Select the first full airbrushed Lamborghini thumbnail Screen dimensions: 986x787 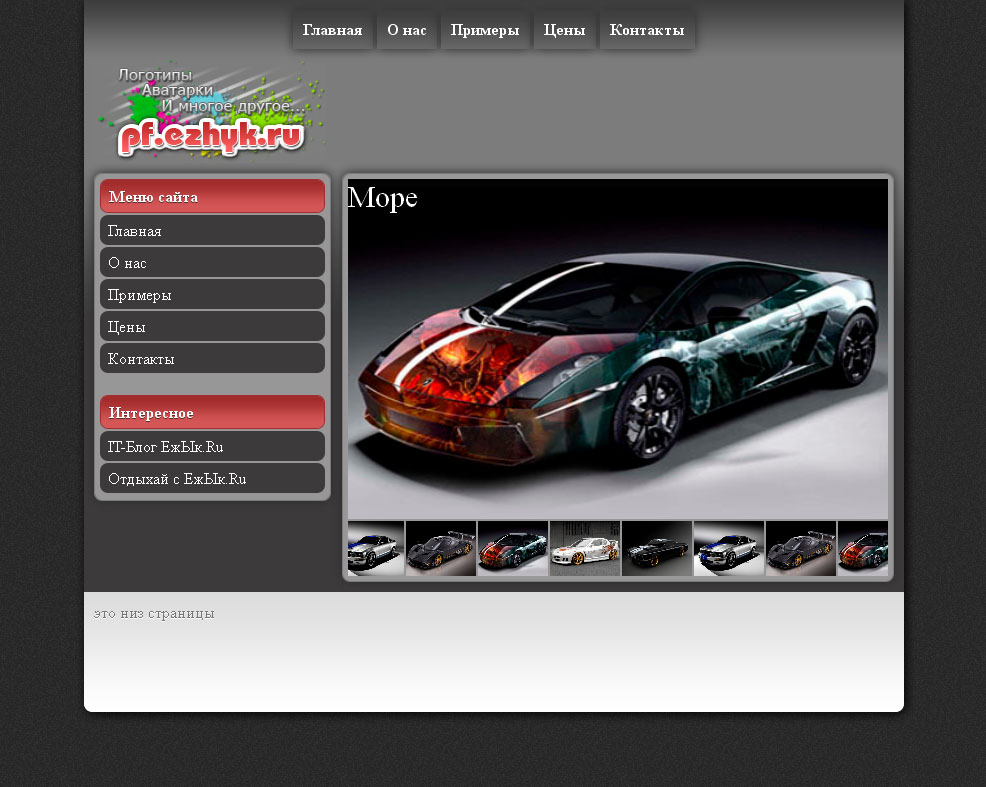click(512, 548)
